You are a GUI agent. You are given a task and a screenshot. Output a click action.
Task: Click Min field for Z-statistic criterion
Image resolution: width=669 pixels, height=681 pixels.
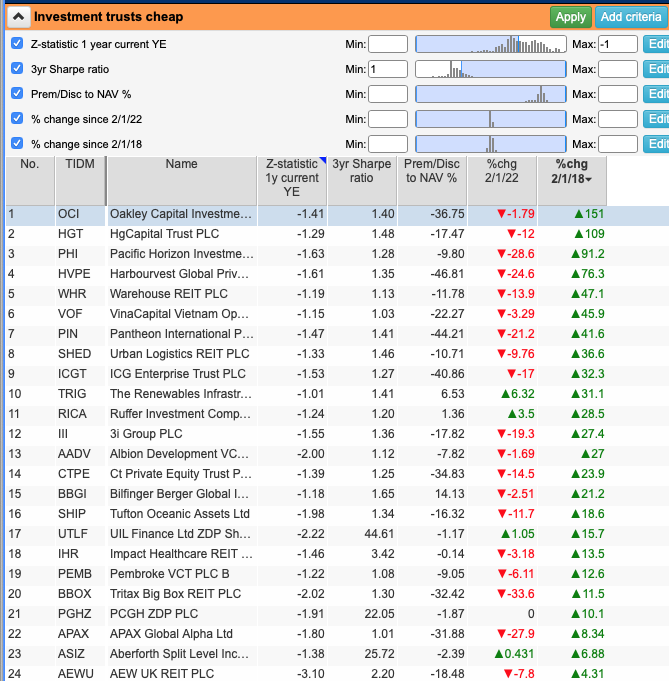click(388, 44)
